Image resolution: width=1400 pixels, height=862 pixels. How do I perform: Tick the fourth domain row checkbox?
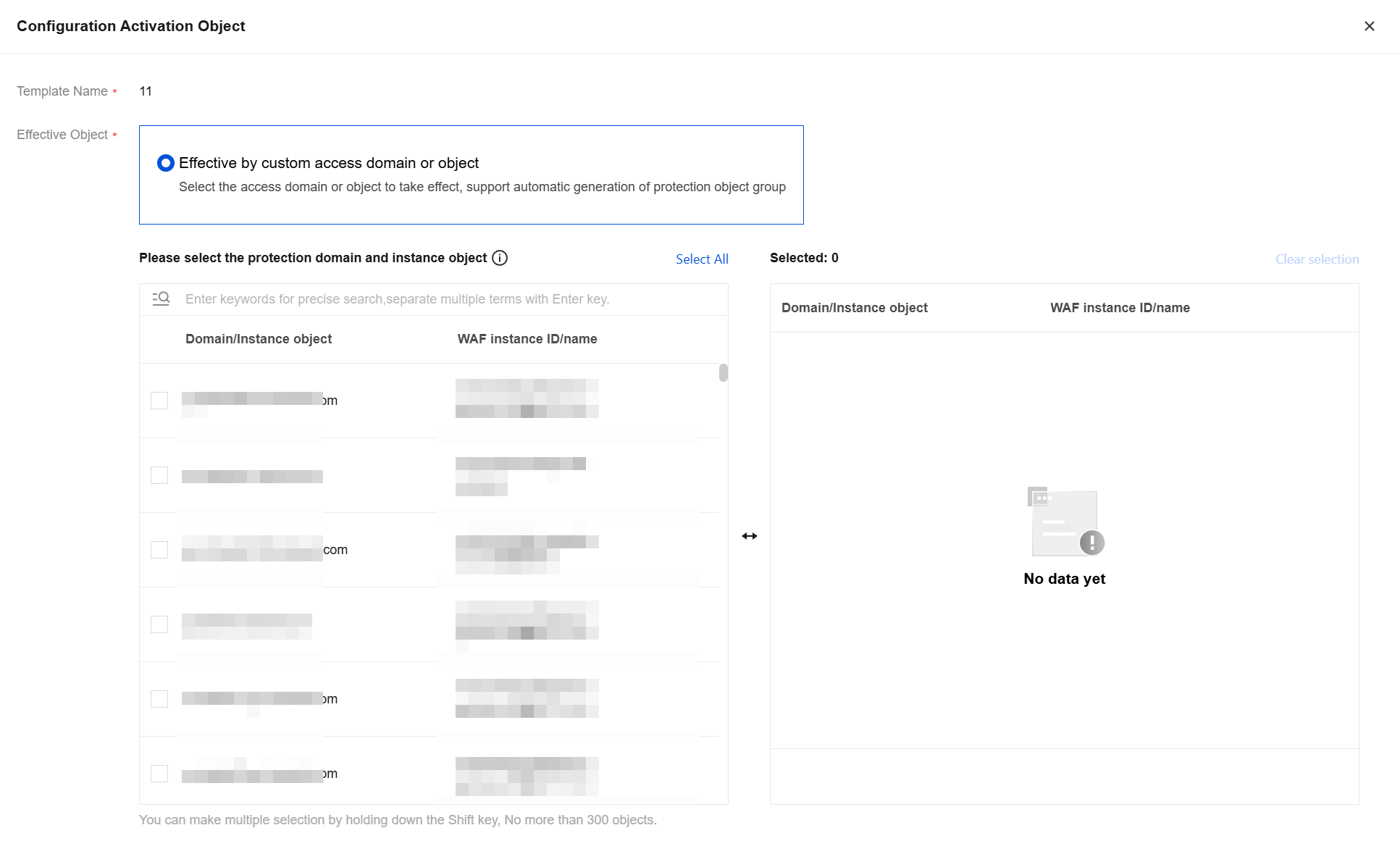159,624
